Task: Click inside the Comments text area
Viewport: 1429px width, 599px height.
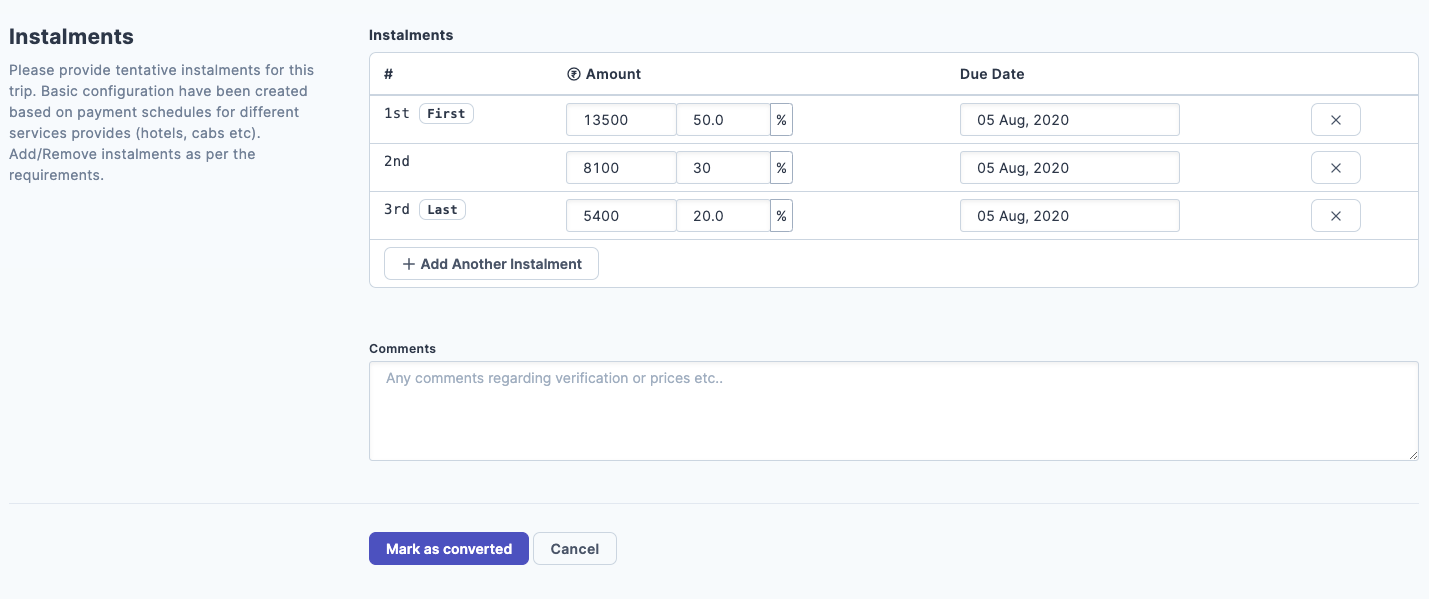Action: point(893,410)
